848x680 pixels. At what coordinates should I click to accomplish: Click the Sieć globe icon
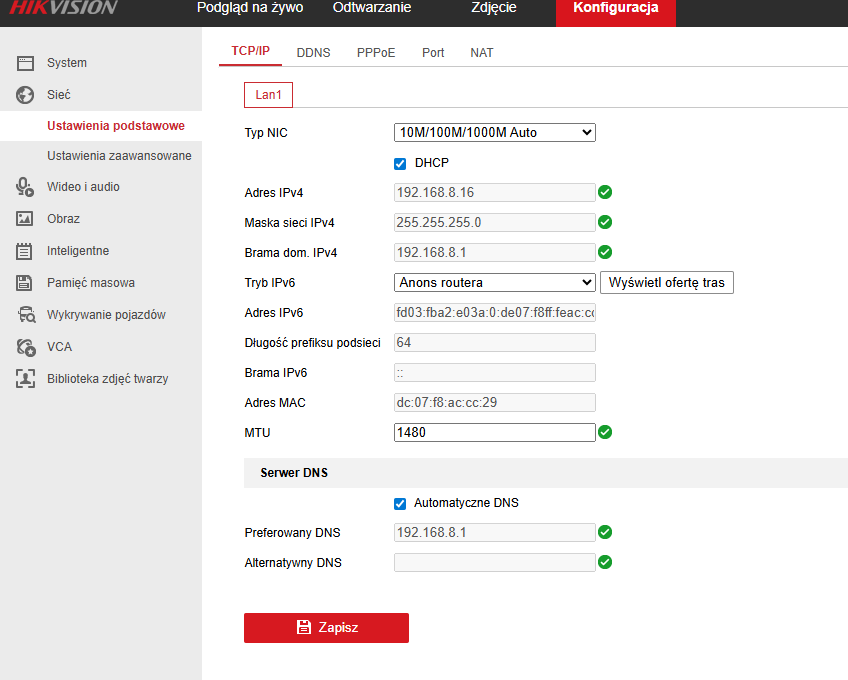pos(26,95)
